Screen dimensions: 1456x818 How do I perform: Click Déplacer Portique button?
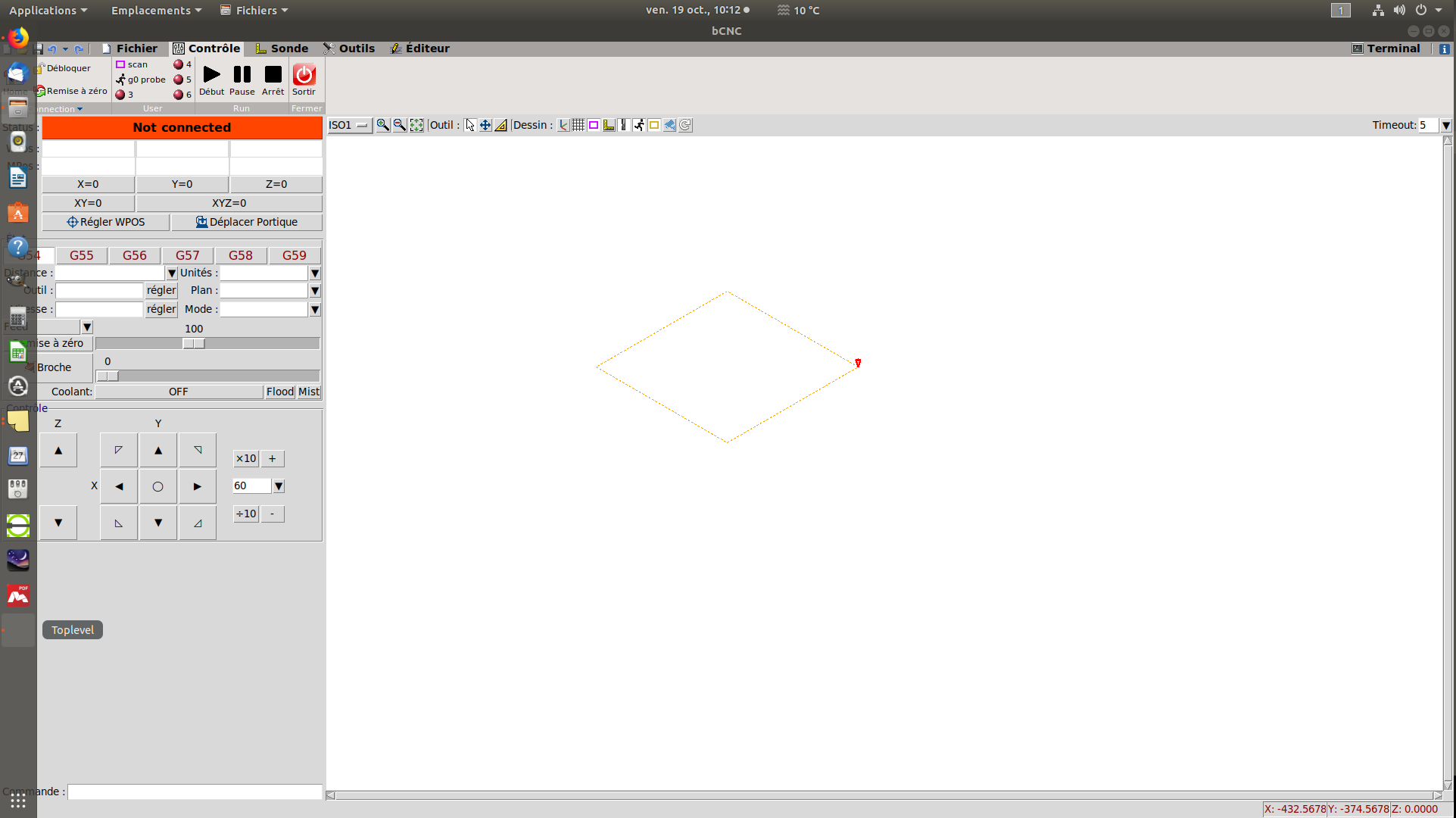(x=247, y=222)
